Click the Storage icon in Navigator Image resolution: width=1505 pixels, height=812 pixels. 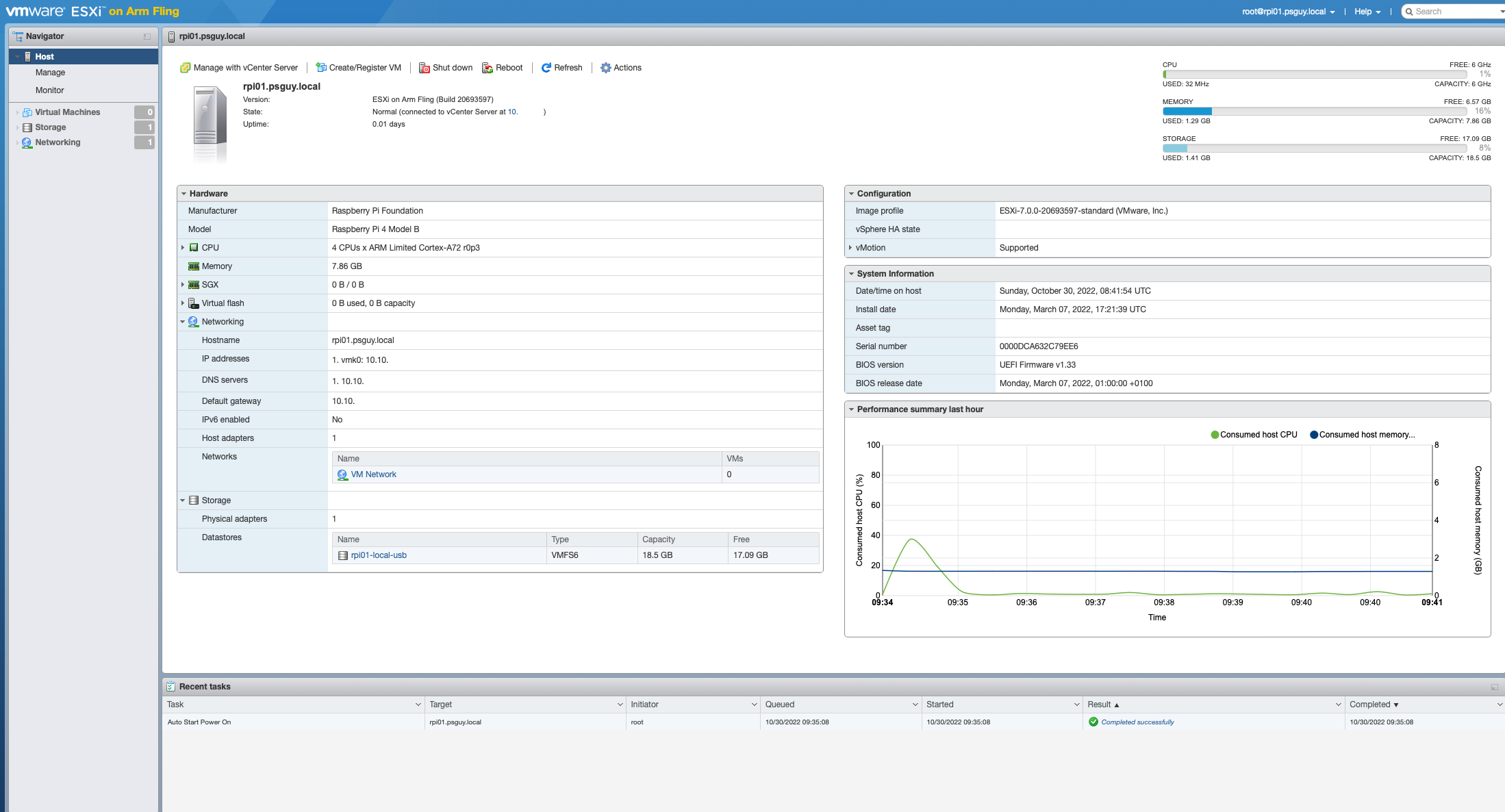(x=27, y=127)
